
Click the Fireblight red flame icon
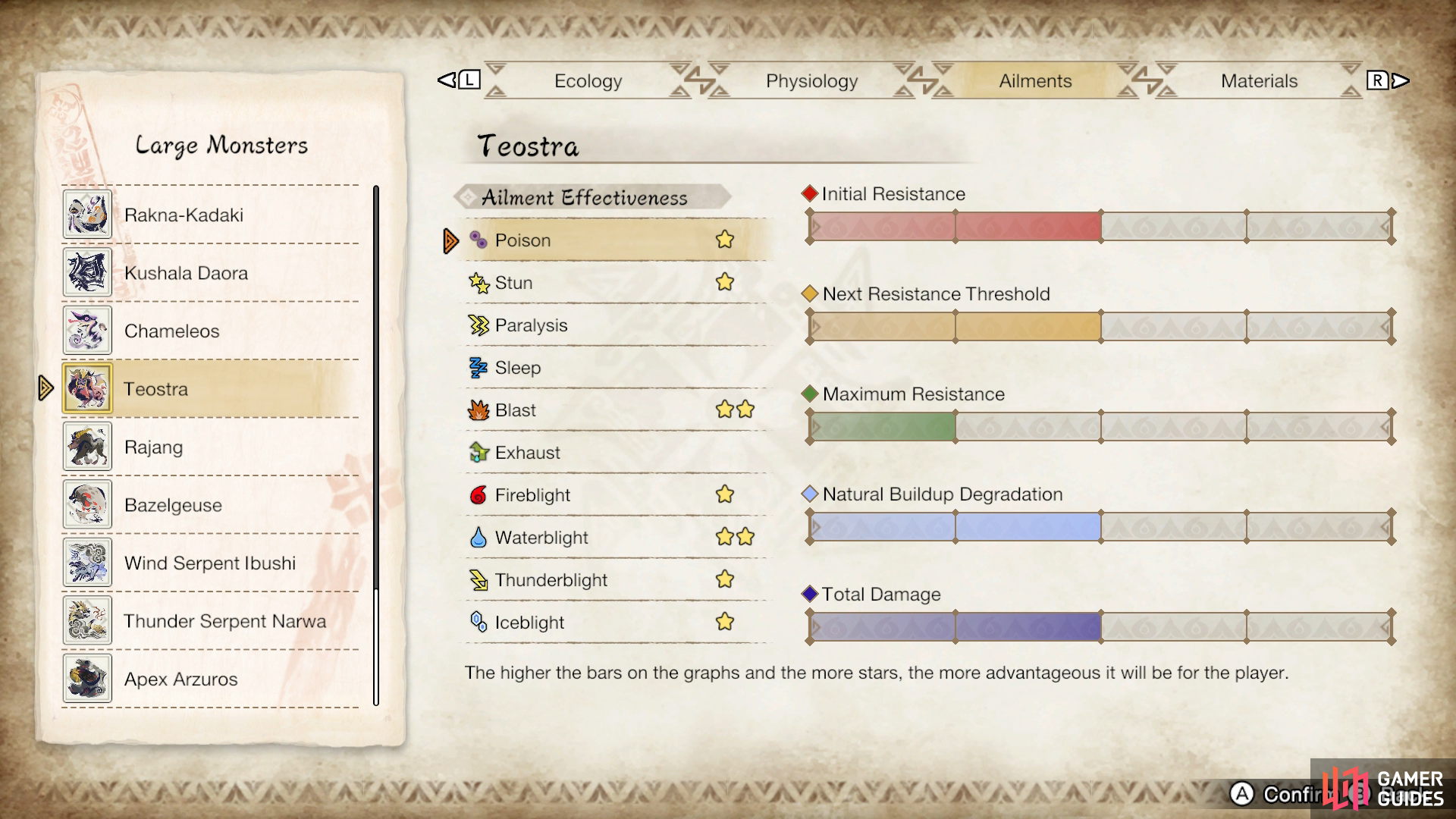coord(478,495)
